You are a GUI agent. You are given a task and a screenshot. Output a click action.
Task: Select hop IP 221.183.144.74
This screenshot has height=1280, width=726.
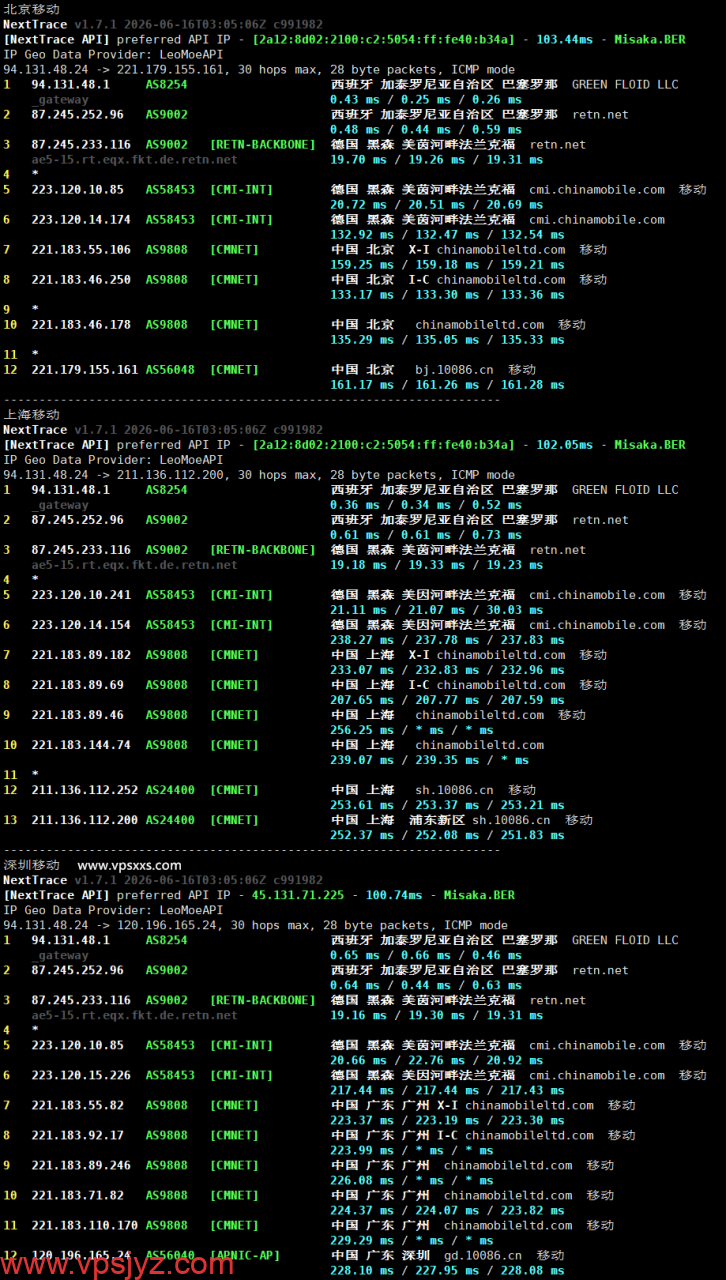click(x=81, y=744)
